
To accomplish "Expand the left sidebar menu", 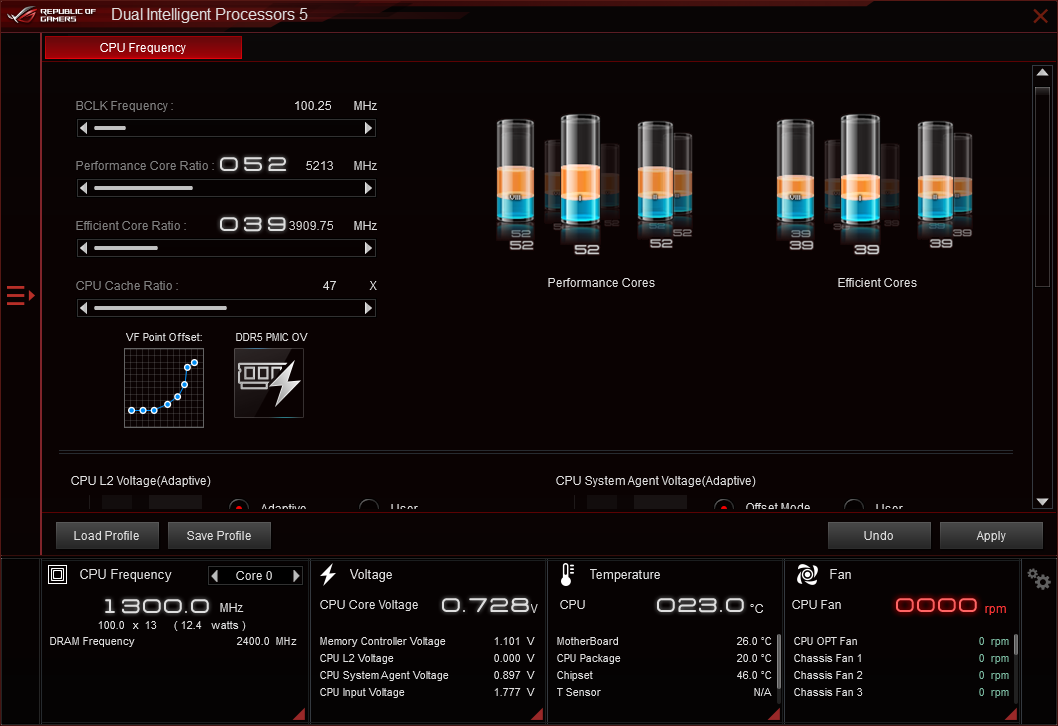I will (x=17, y=295).
